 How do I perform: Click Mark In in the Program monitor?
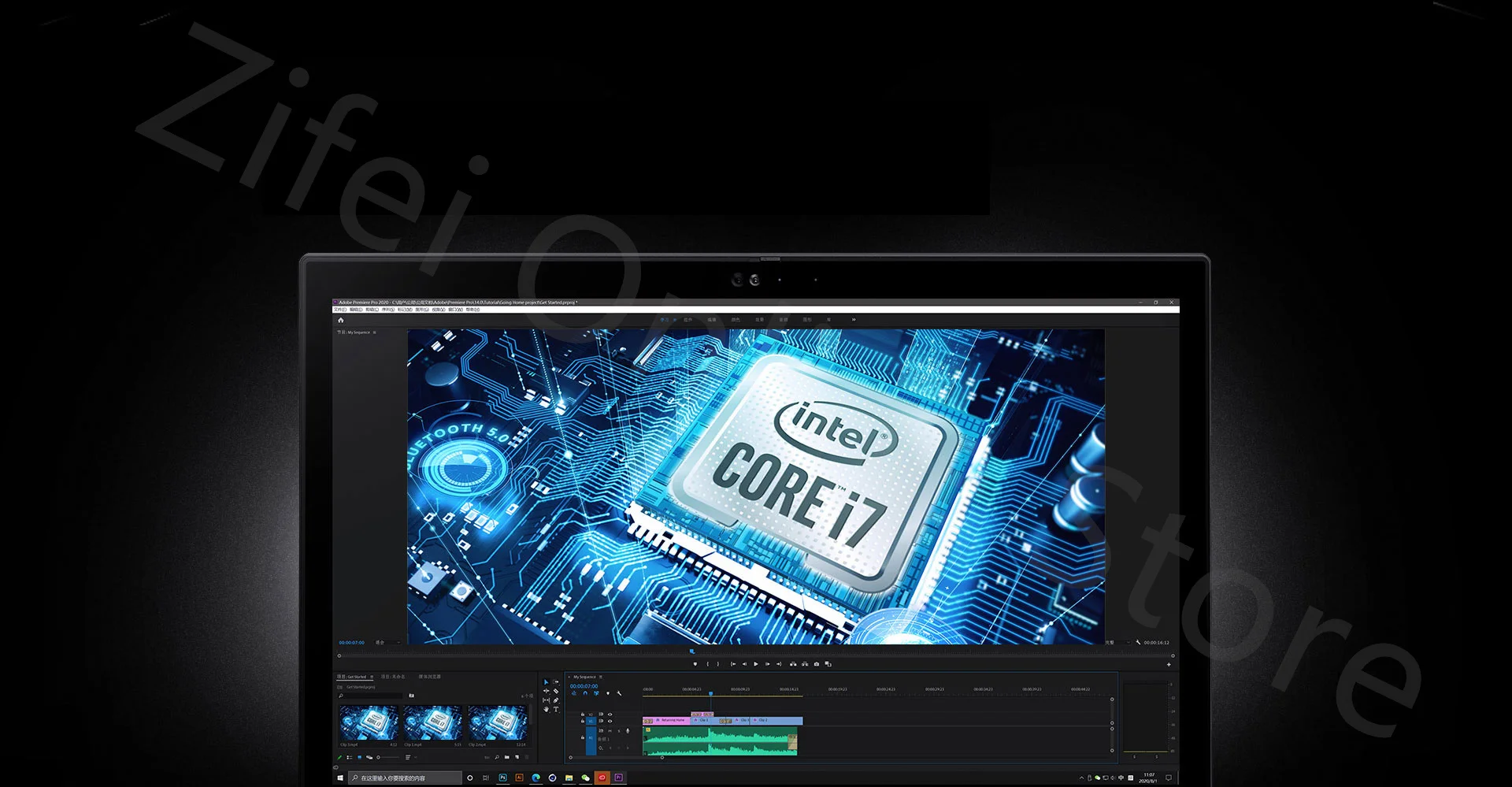tap(707, 664)
